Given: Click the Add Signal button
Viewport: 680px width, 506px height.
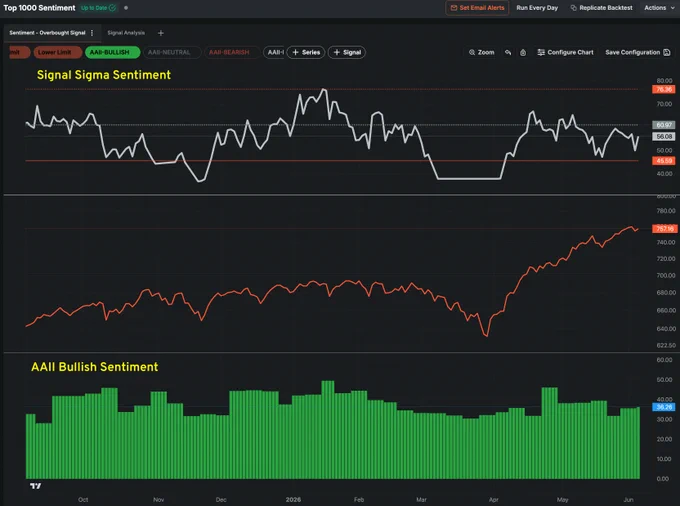Looking at the screenshot, I should 347,52.
